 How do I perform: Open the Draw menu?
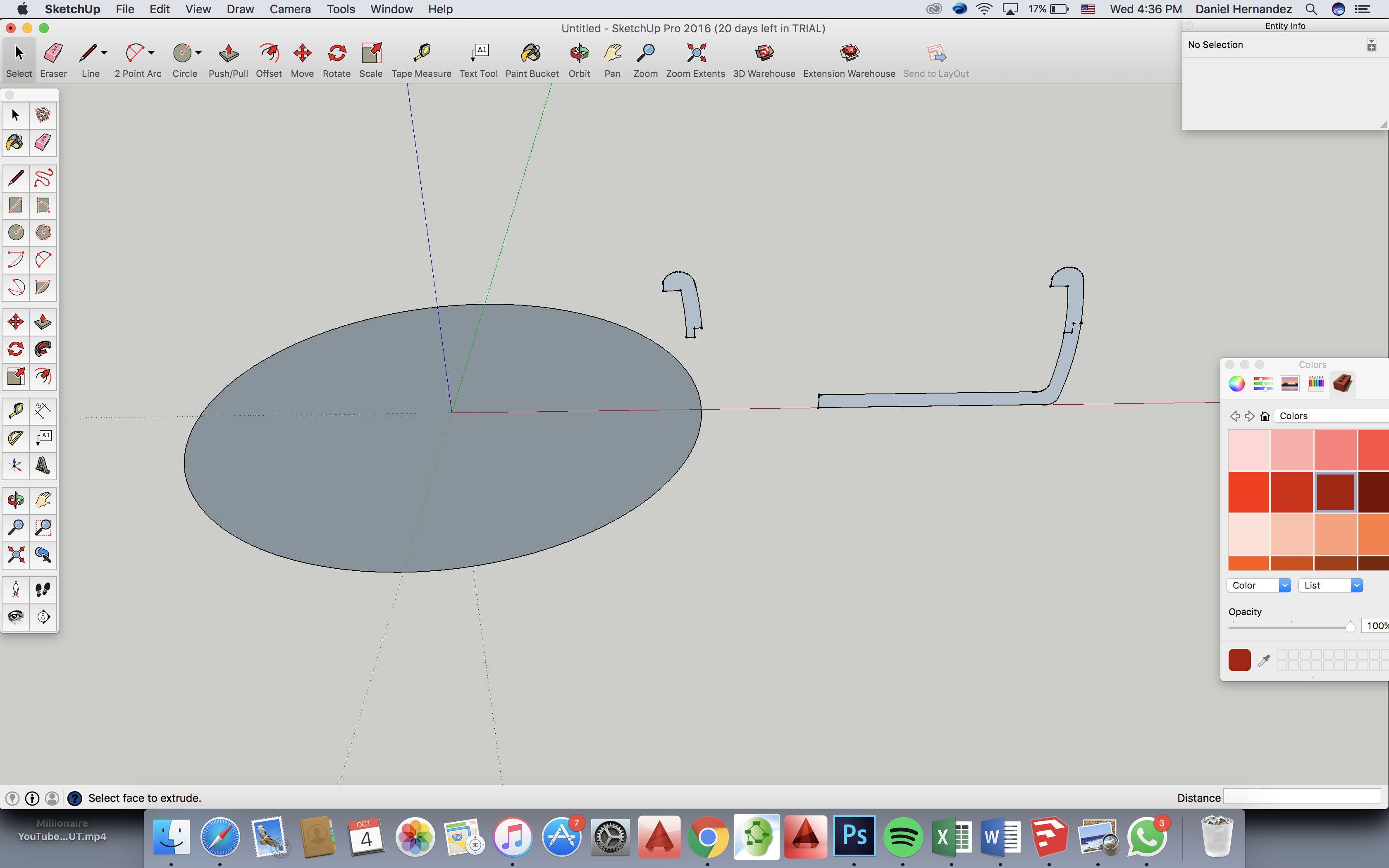[x=240, y=9]
